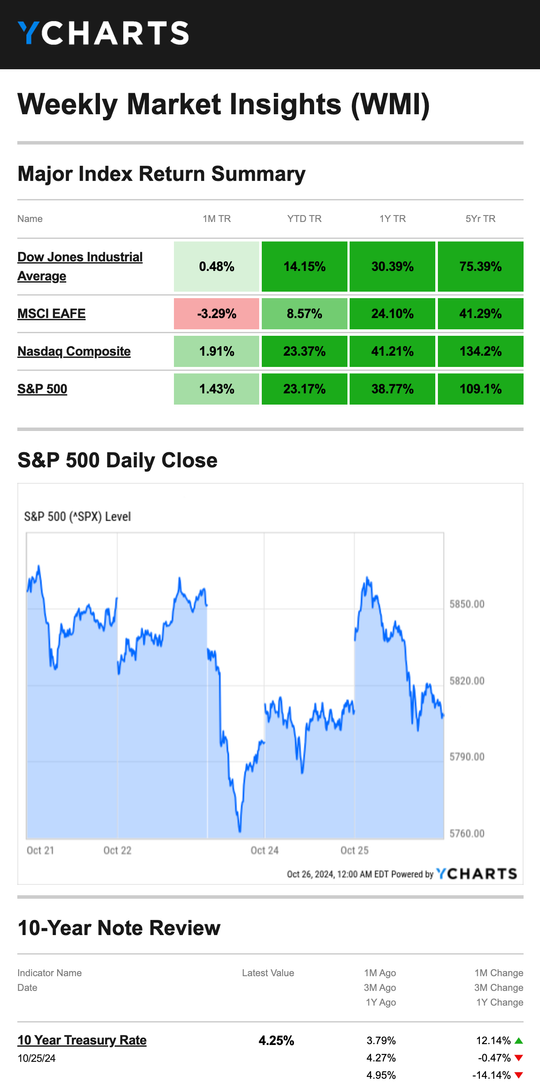
Task: Click the MSCI EAFE -3.29% red cell
Action: [x=216, y=314]
